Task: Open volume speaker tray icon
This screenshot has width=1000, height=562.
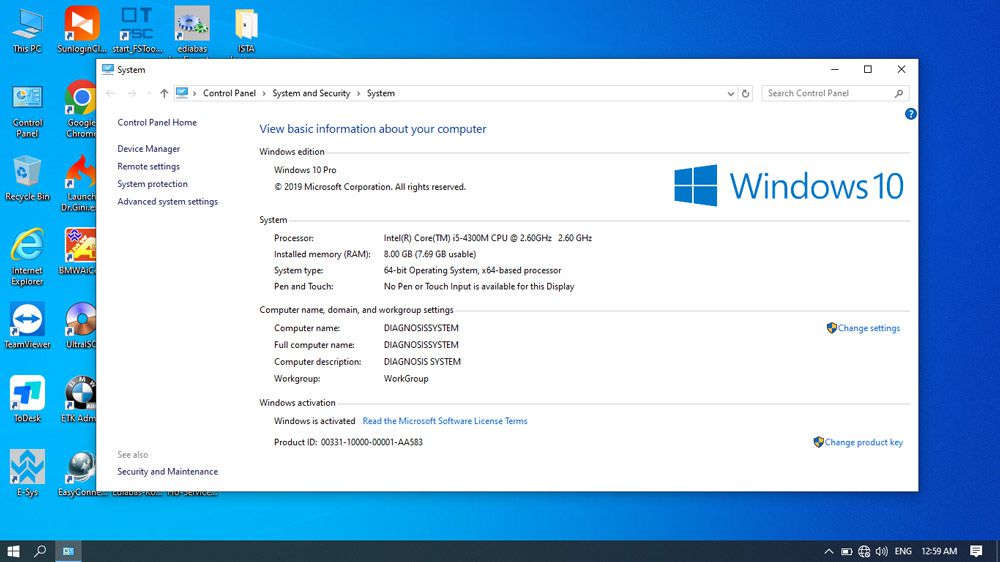Action: pos(881,551)
